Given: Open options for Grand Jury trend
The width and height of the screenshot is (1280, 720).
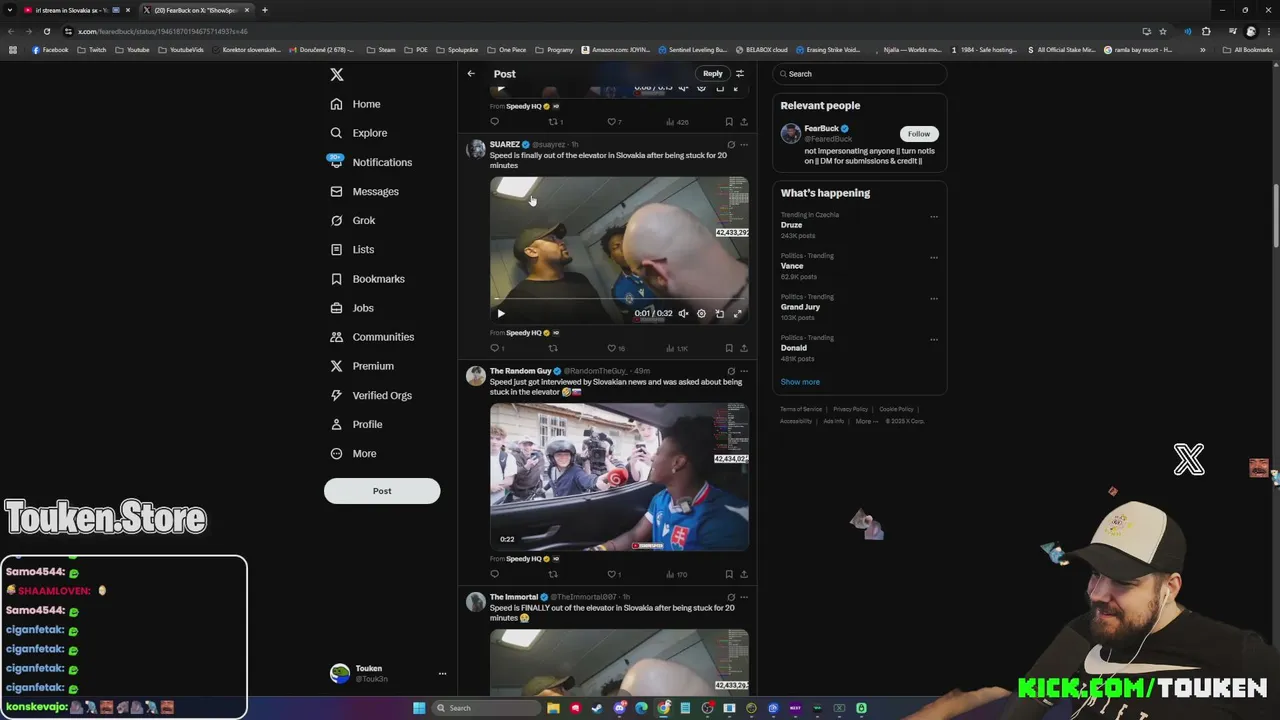Looking at the screenshot, I should coord(934,298).
